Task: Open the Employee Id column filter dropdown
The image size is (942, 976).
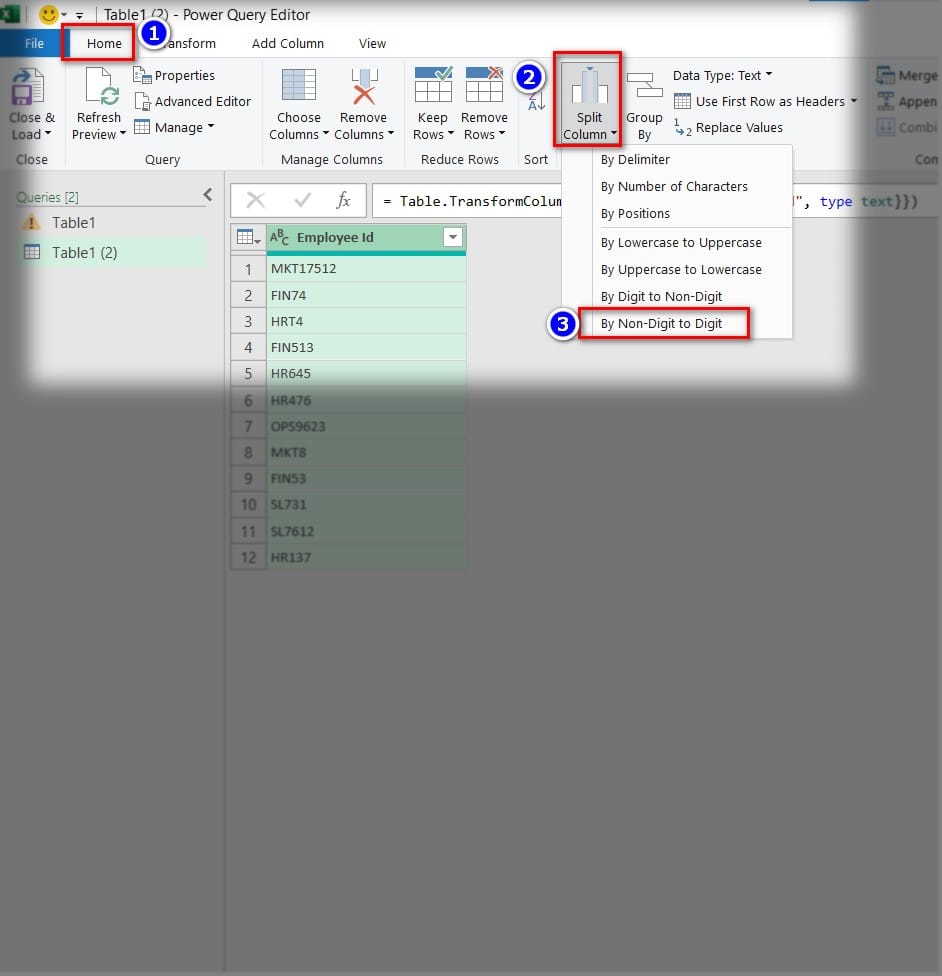Action: click(x=453, y=238)
